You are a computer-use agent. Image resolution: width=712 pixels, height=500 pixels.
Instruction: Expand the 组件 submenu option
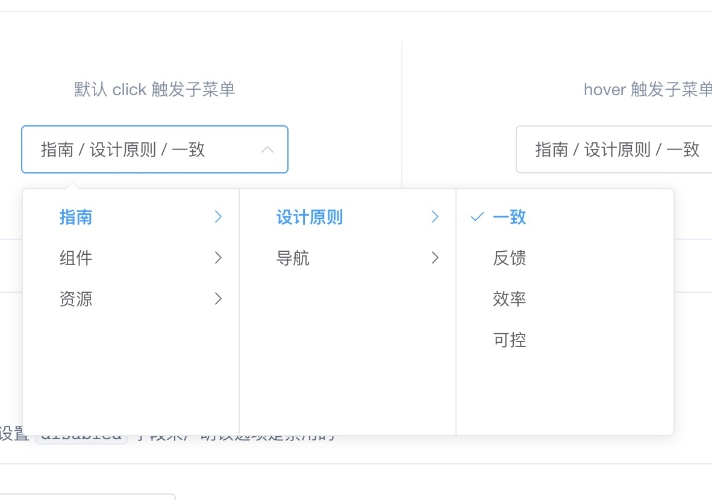pos(76,258)
